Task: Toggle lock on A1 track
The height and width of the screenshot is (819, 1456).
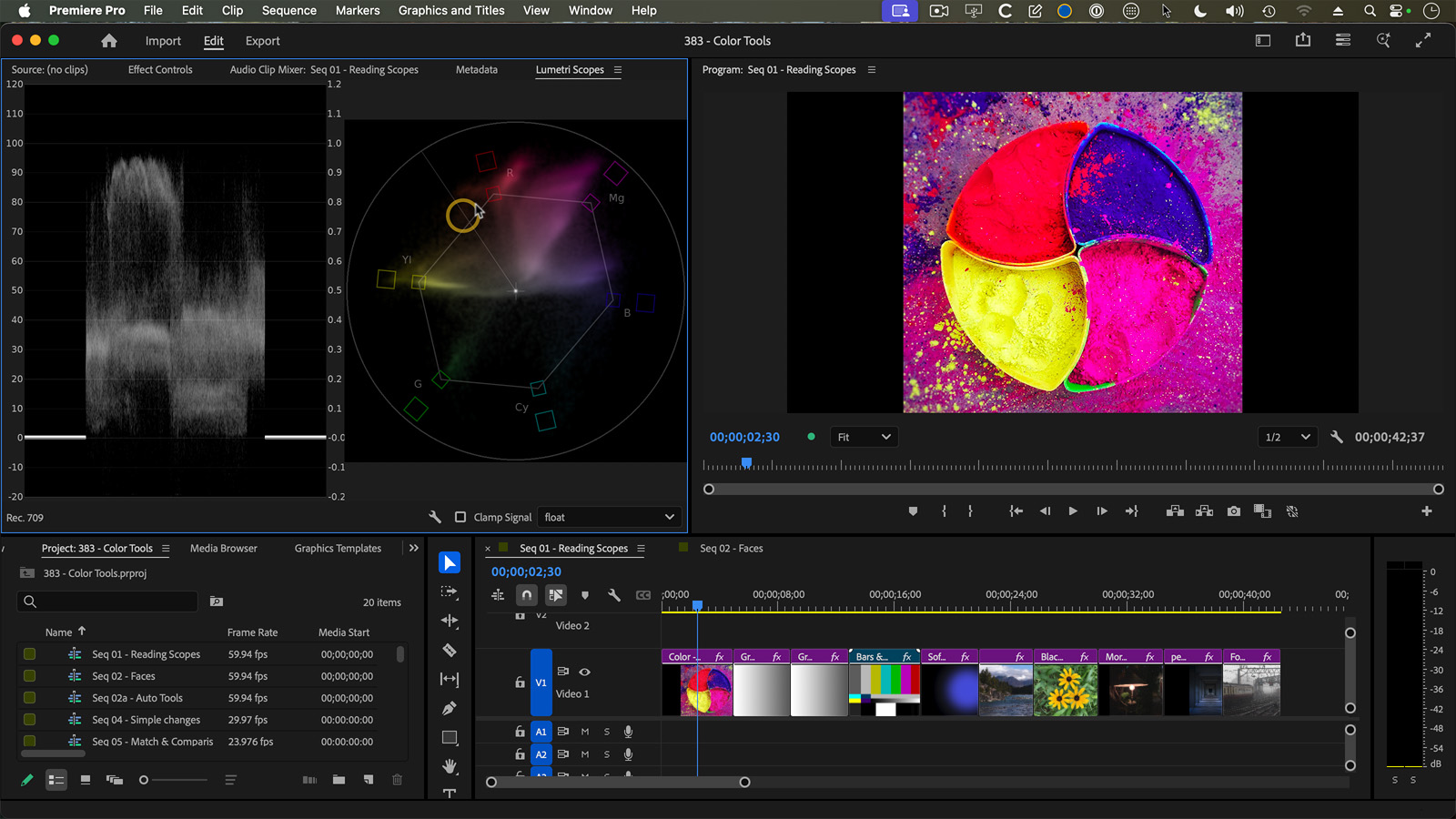Action: point(520,732)
